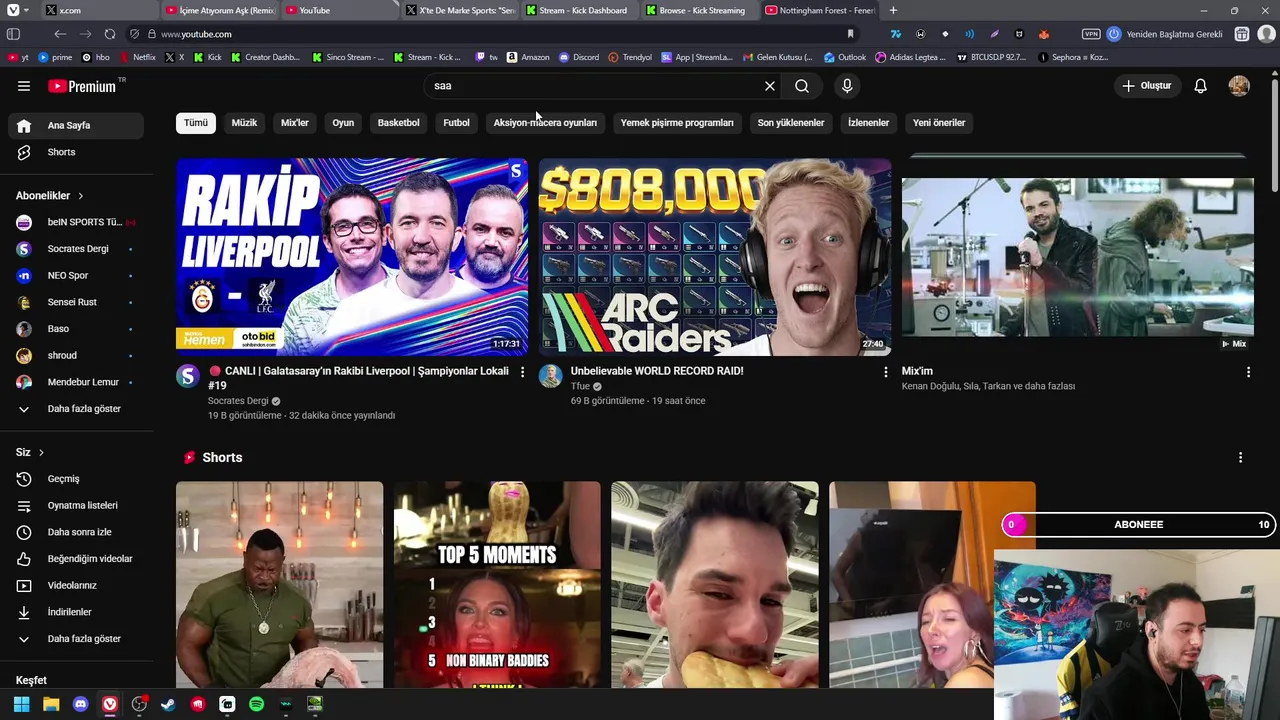The image size is (1280, 720).
Task: Open the NEO Spor subscription
Action: pos(76,275)
